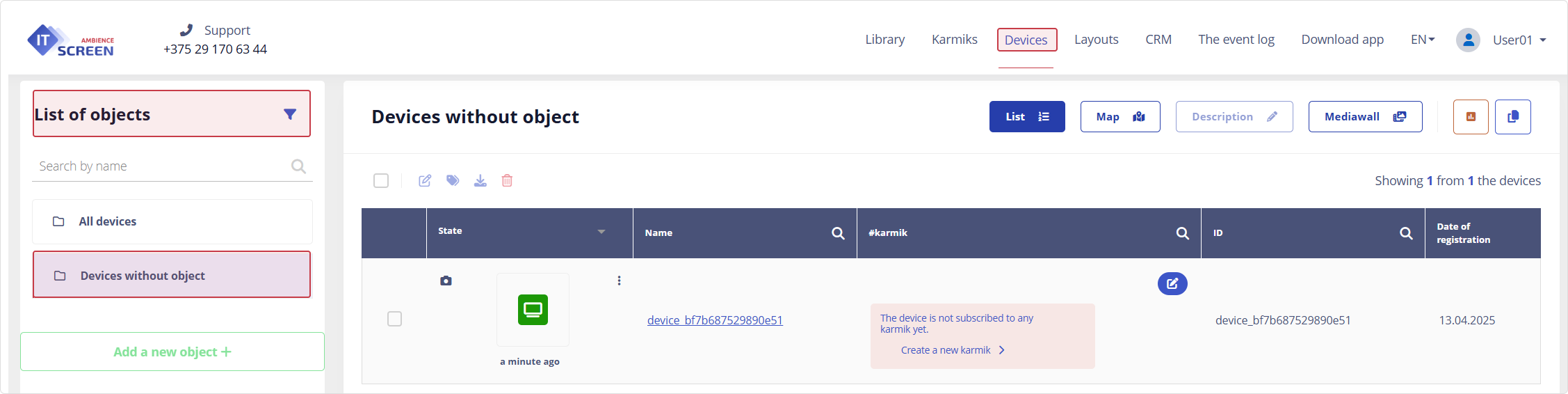Click the bulk edit pencil icon
The height and width of the screenshot is (394, 1568).
click(425, 181)
